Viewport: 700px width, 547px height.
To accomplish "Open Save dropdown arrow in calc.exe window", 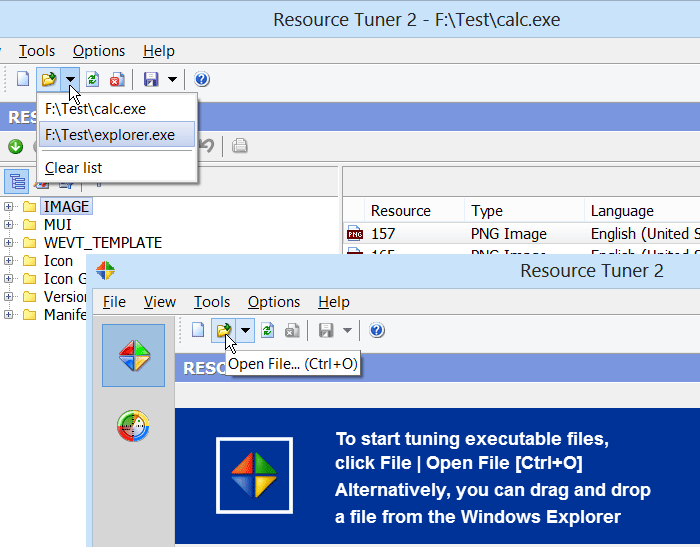I will [x=172, y=79].
